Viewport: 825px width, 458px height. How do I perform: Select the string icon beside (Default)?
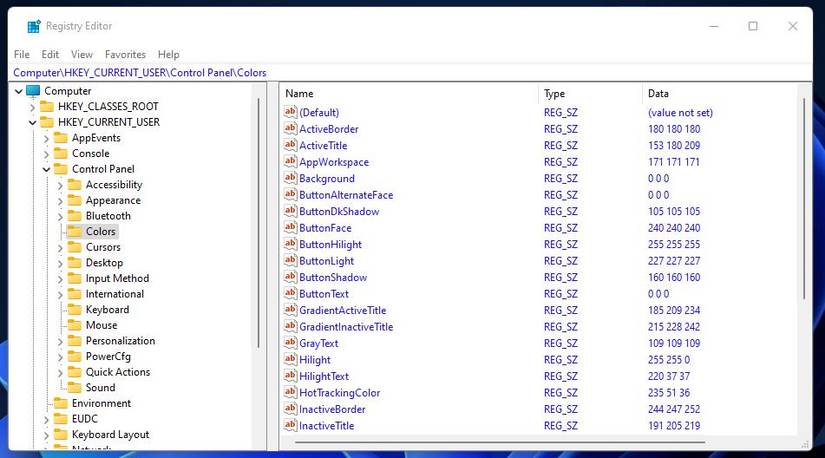tap(290, 112)
